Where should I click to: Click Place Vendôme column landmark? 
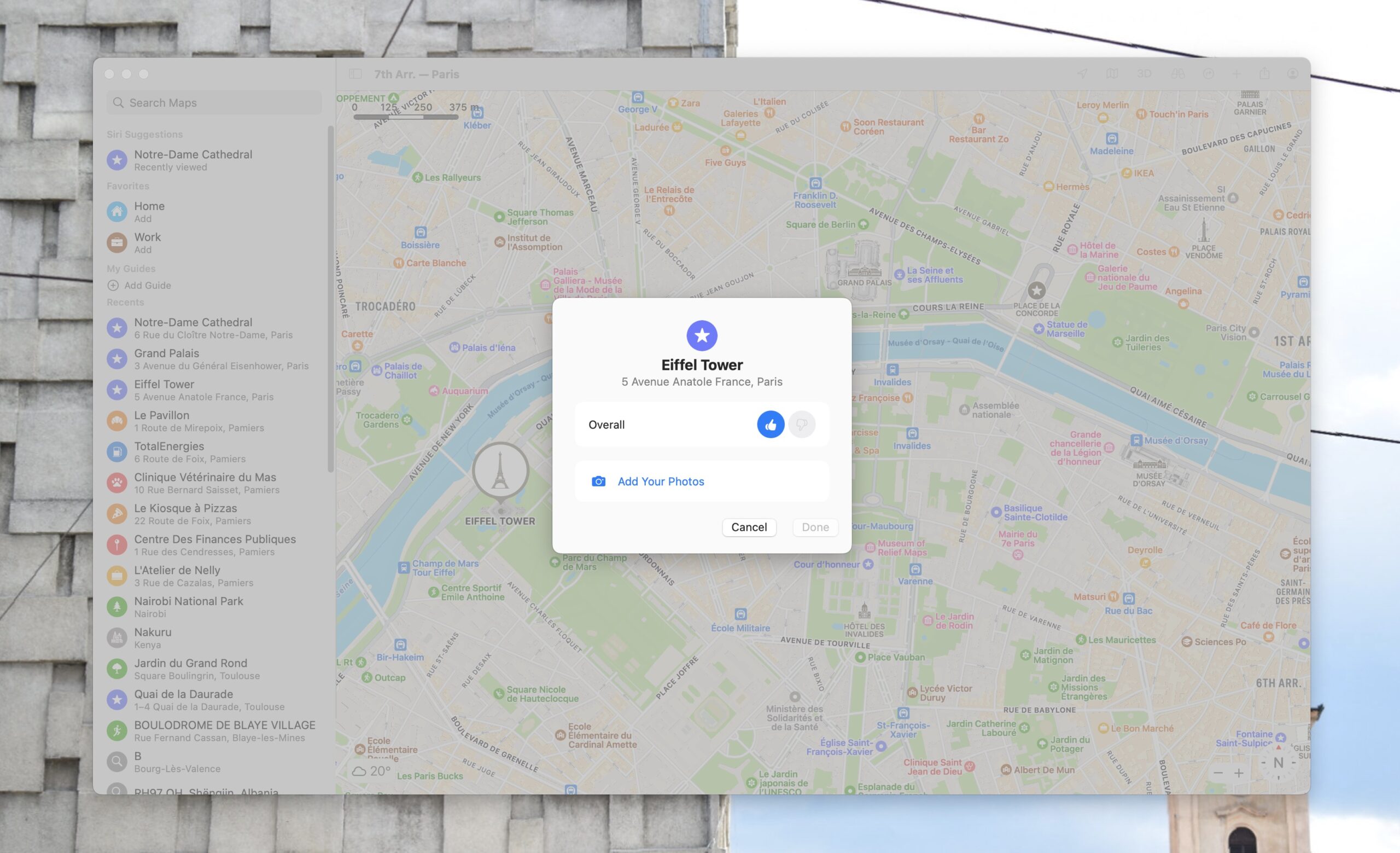pos(1204,231)
